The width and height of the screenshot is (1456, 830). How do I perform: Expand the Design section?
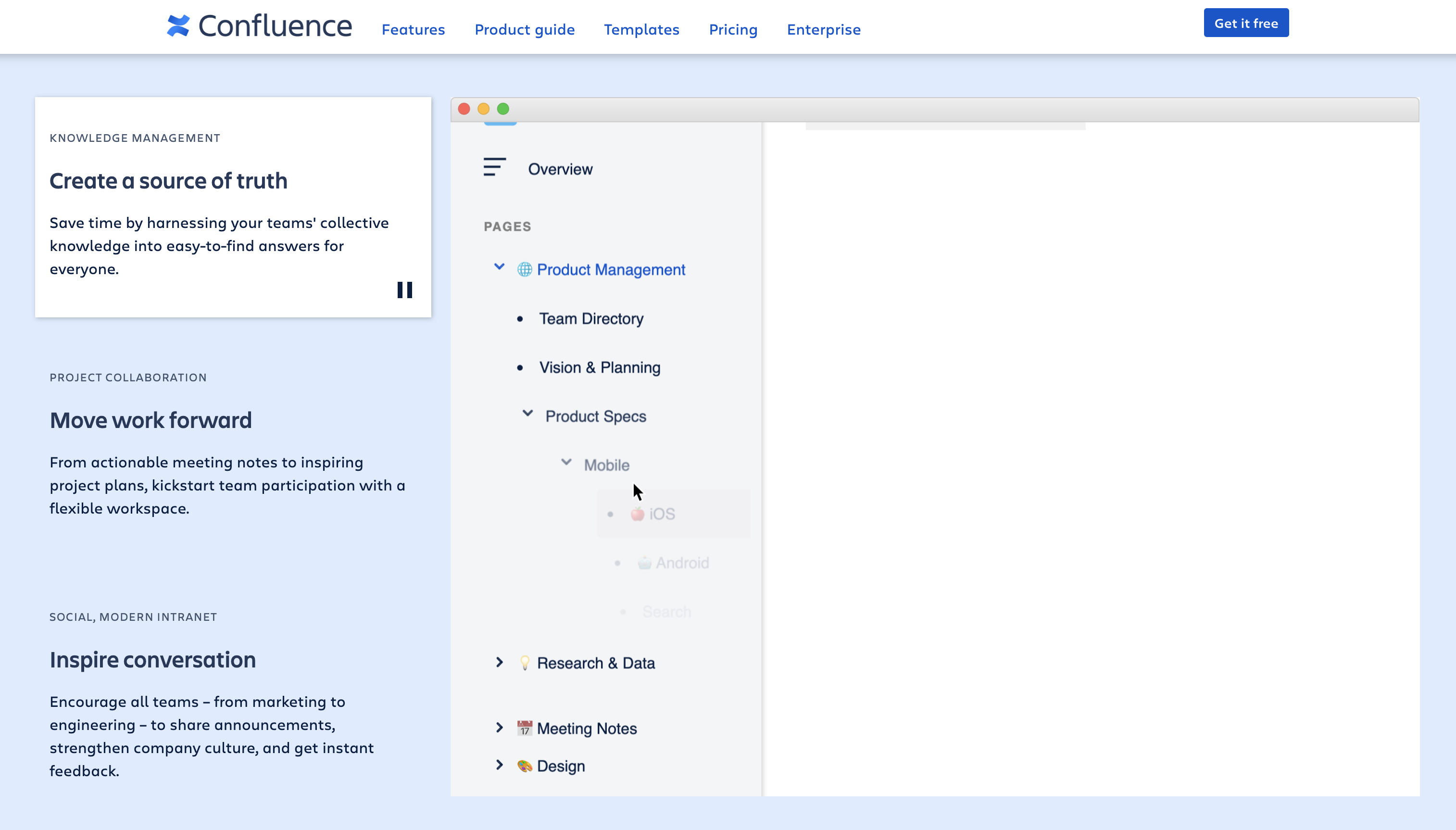tap(499, 765)
